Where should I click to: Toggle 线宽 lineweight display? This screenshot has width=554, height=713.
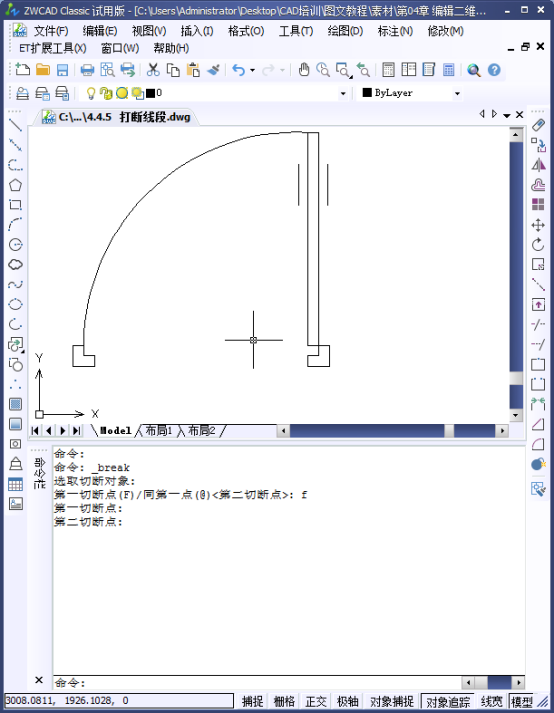[x=491, y=701]
